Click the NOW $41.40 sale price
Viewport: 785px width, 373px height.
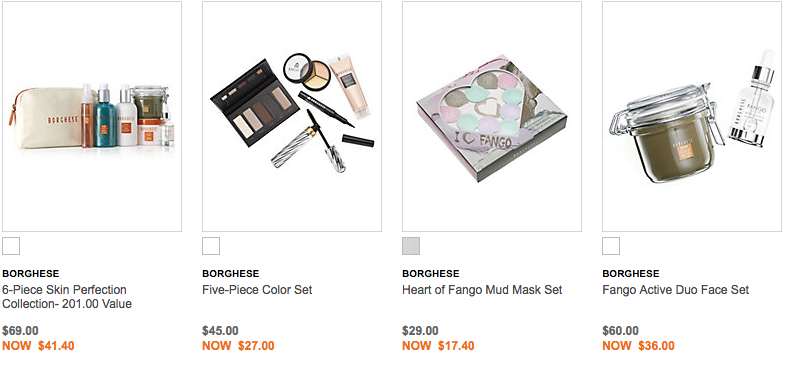coord(38,345)
